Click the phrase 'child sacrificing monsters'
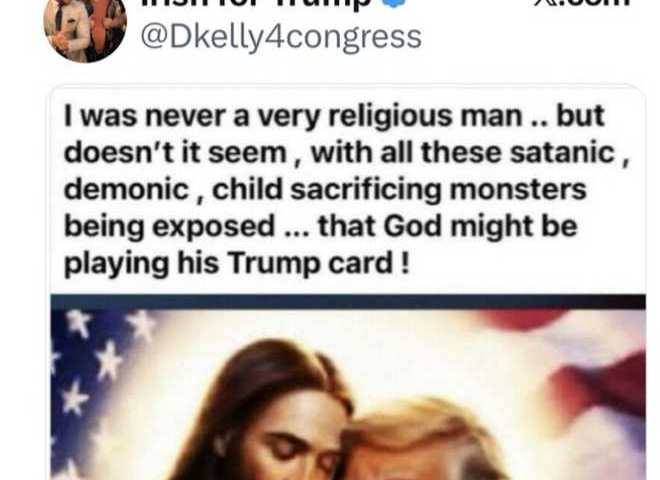This screenshot has height=480, width=660. point(399,190)
